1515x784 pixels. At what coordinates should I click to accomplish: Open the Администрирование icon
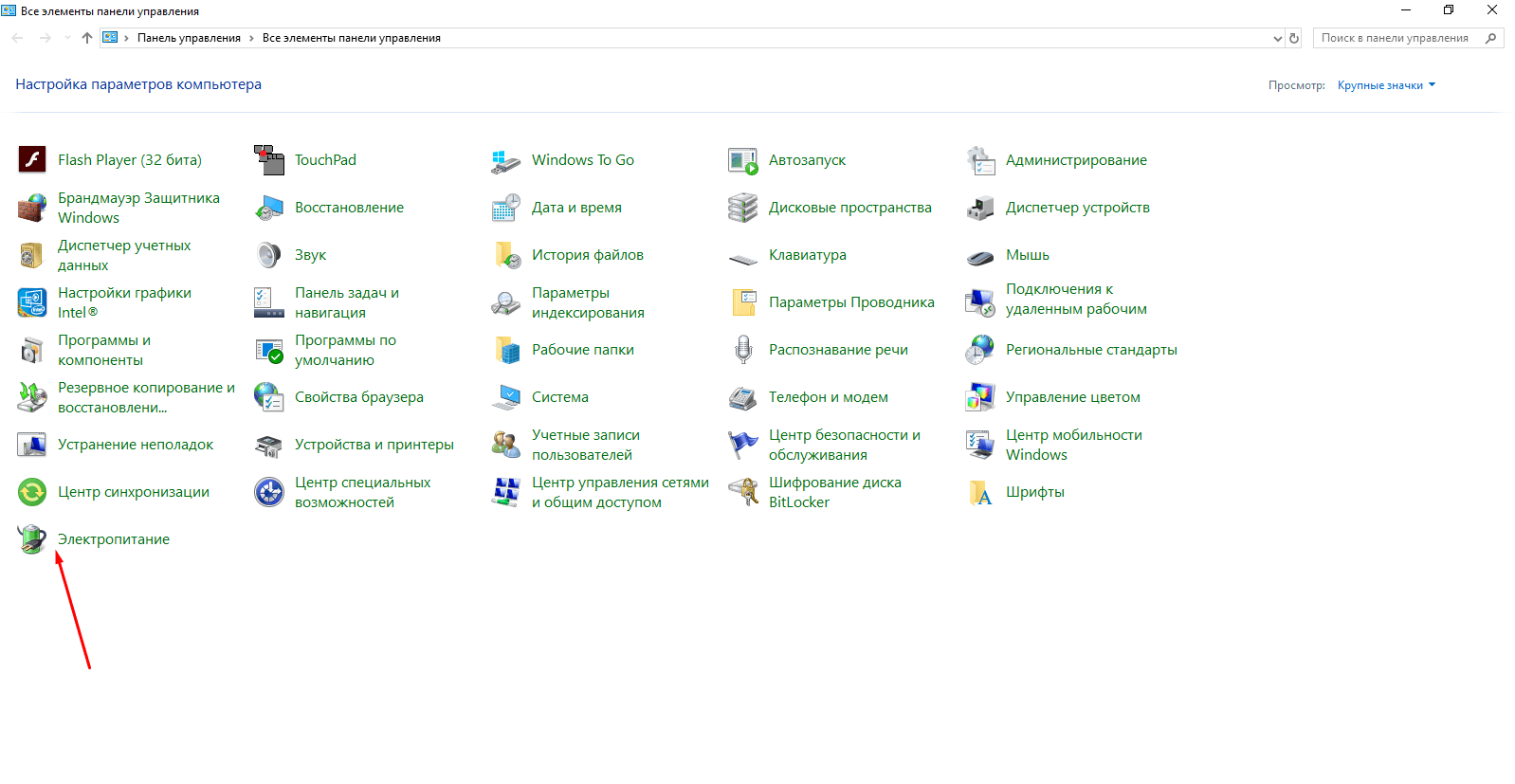point(980,160)
